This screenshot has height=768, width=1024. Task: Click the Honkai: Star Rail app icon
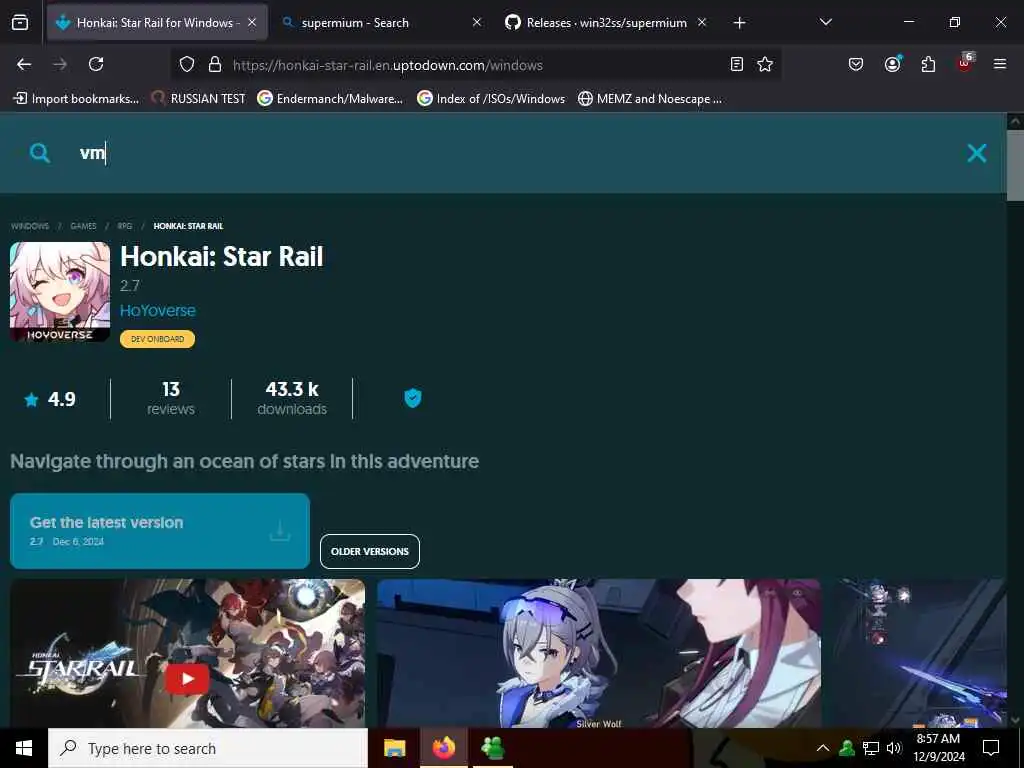point(60,292)
